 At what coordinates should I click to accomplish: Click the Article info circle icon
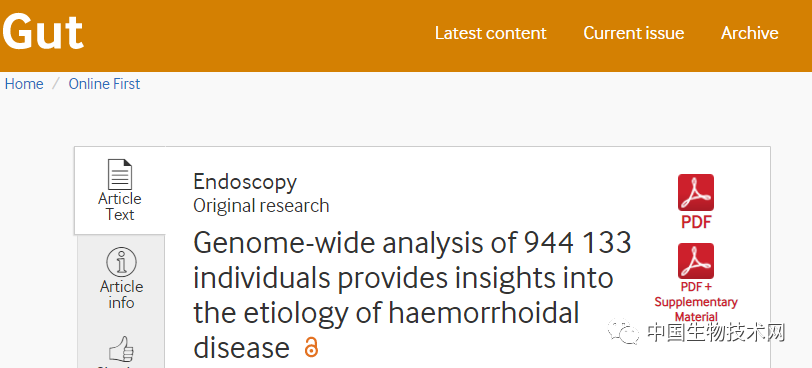pyautogui.click(x=121, y=262)
